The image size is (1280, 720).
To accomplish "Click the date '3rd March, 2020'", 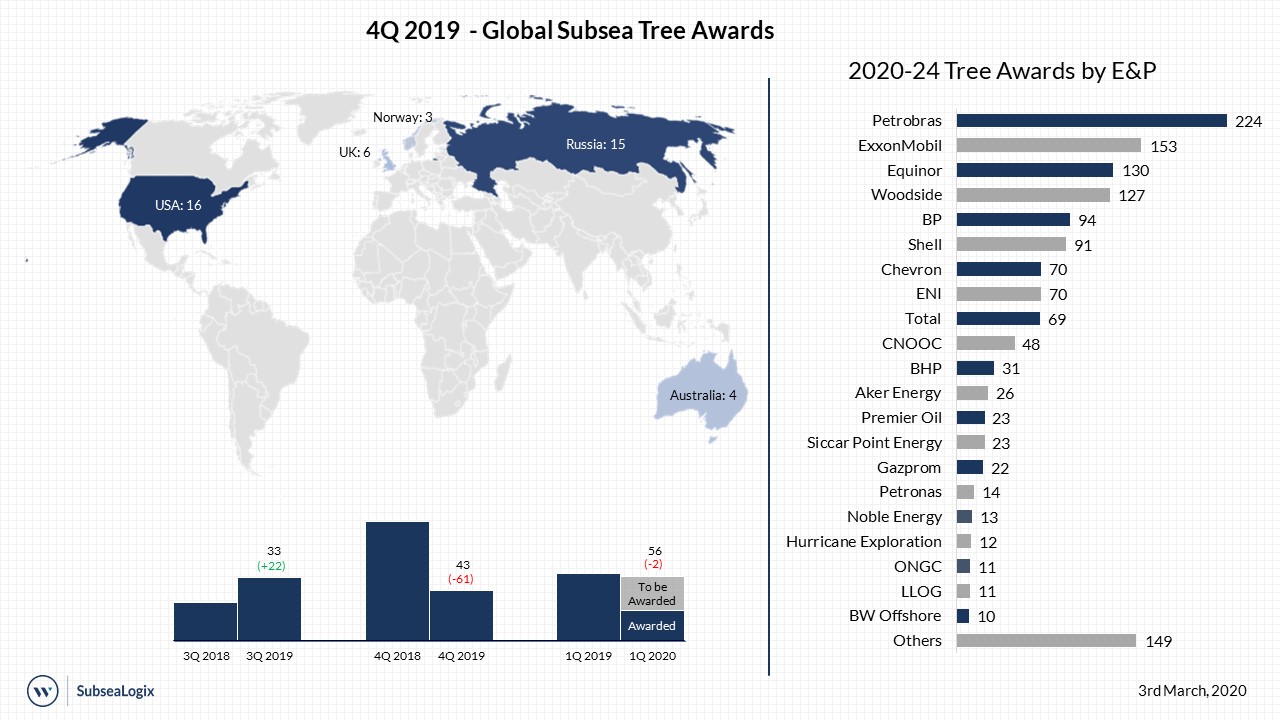I will [1192, 691].
